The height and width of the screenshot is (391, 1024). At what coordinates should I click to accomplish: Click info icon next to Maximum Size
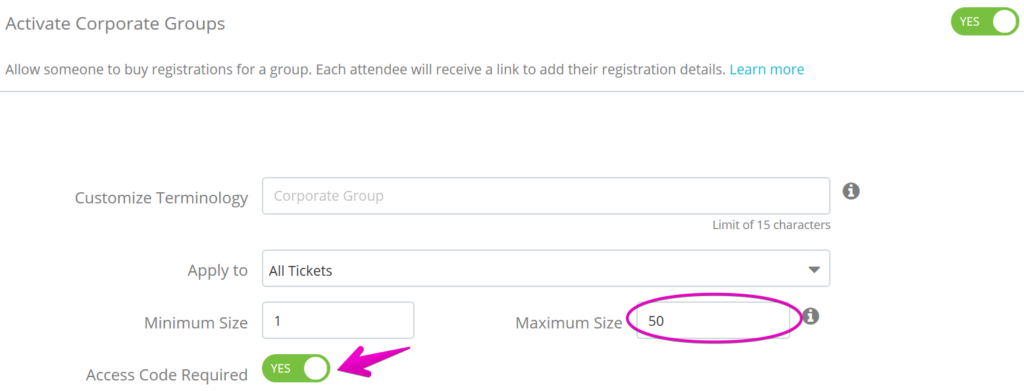click(x=810, y=317)
